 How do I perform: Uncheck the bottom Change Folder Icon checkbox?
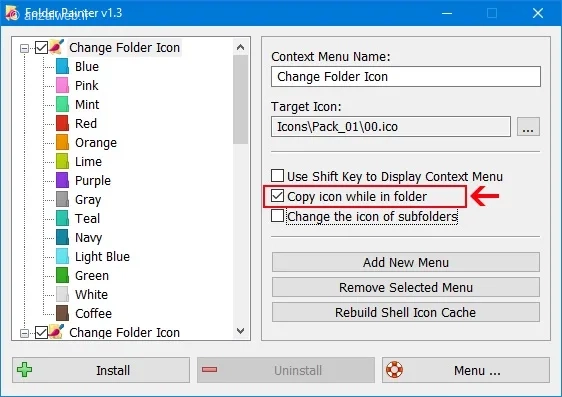(x=41, y=333)
